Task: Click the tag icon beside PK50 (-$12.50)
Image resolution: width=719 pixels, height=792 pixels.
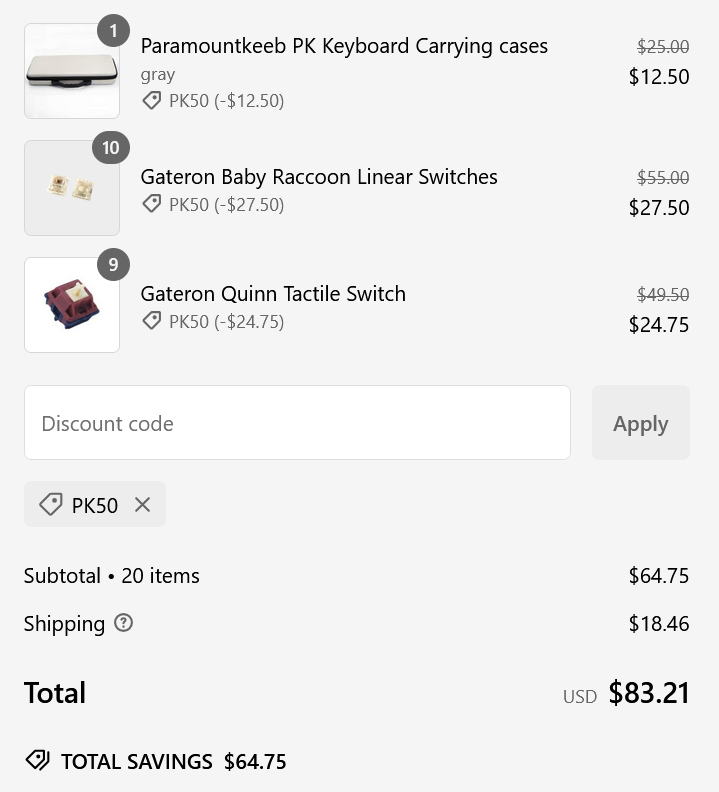Action: pos(152,101)
